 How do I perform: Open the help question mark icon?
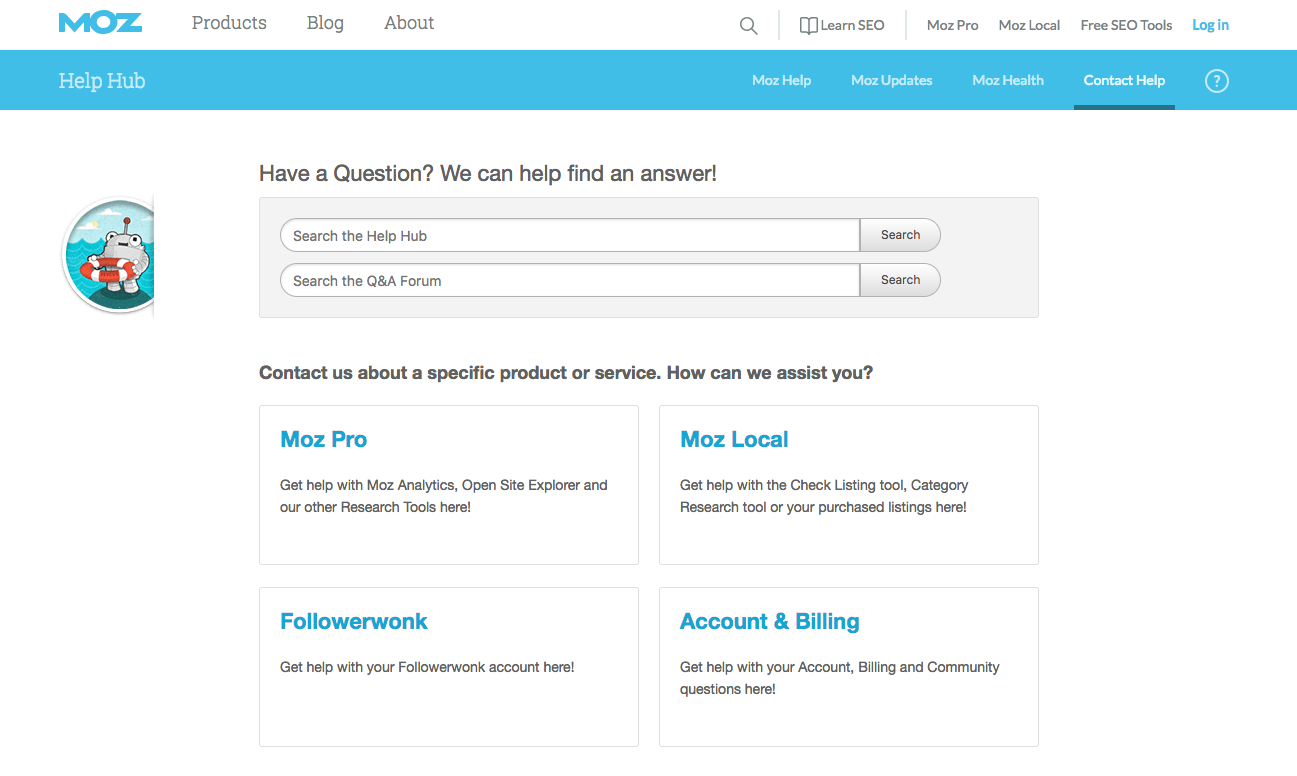tap(1216, 80)
